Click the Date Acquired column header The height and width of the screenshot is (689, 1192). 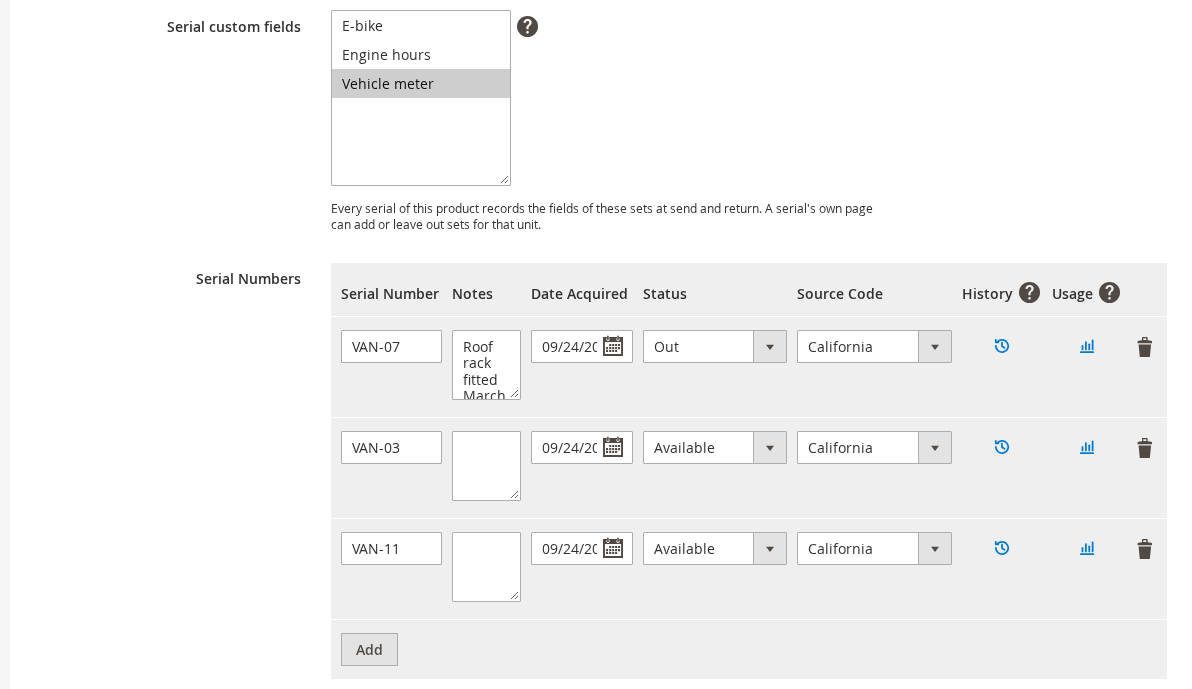click(579, 294)
